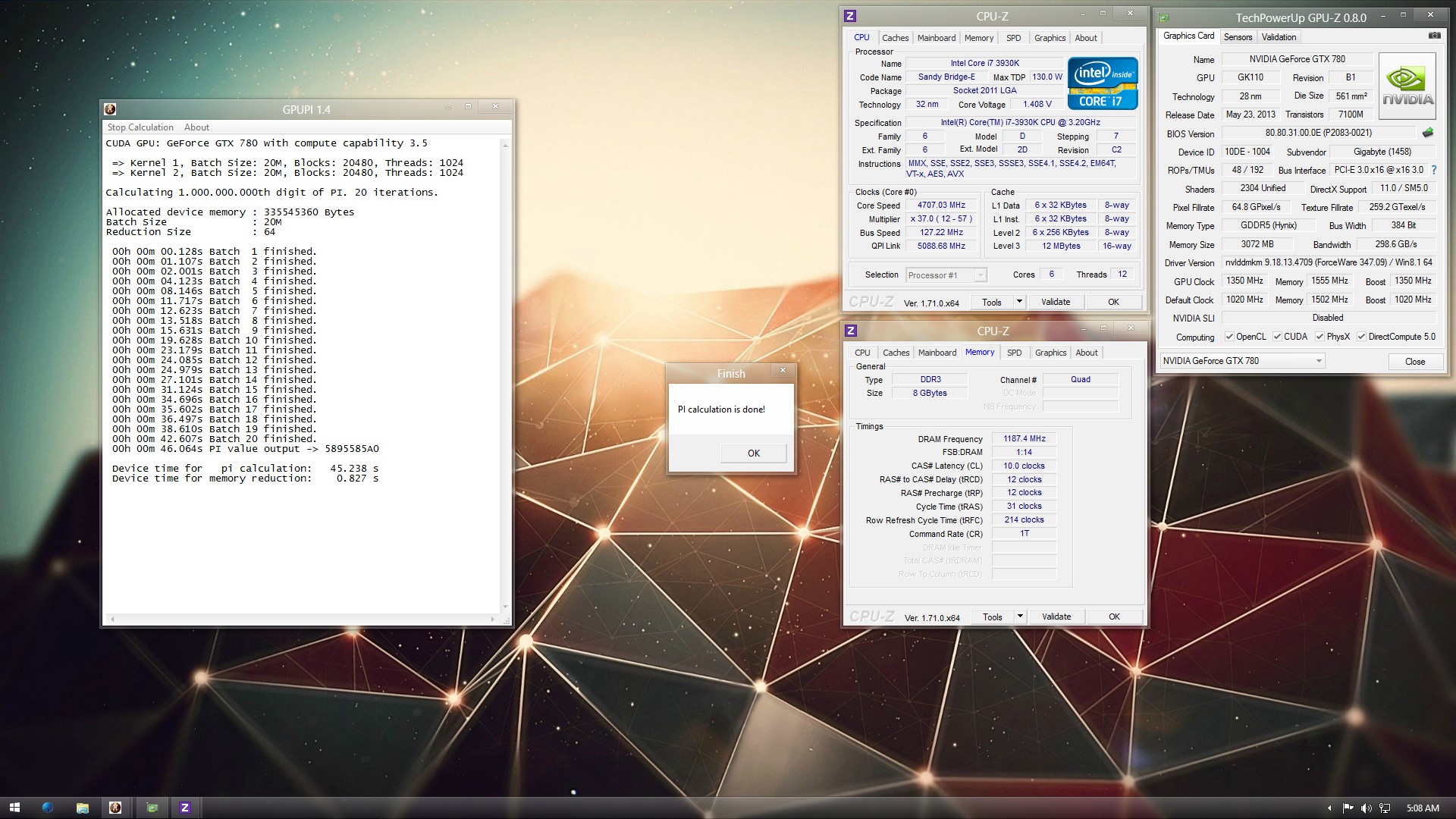Click the Memory tab in upper CPU-Z

click(978, 38)
